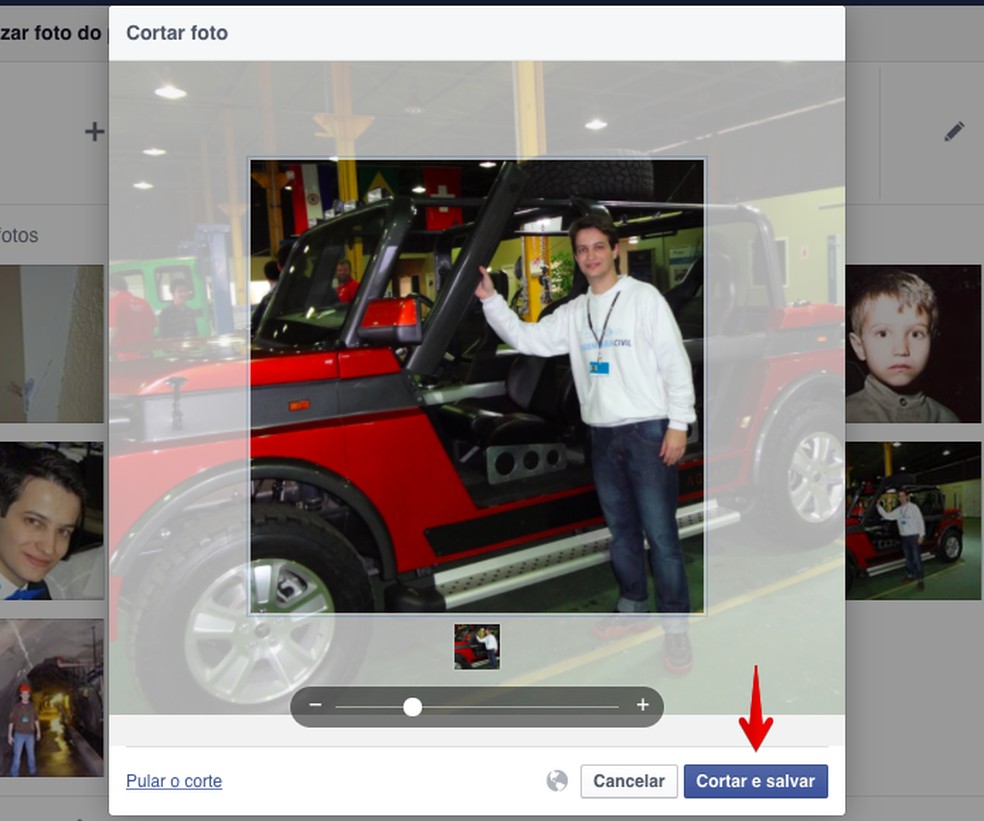Select the child portrait photo thumbnail
The image size is (984, 821).
(x=913, y=343)
